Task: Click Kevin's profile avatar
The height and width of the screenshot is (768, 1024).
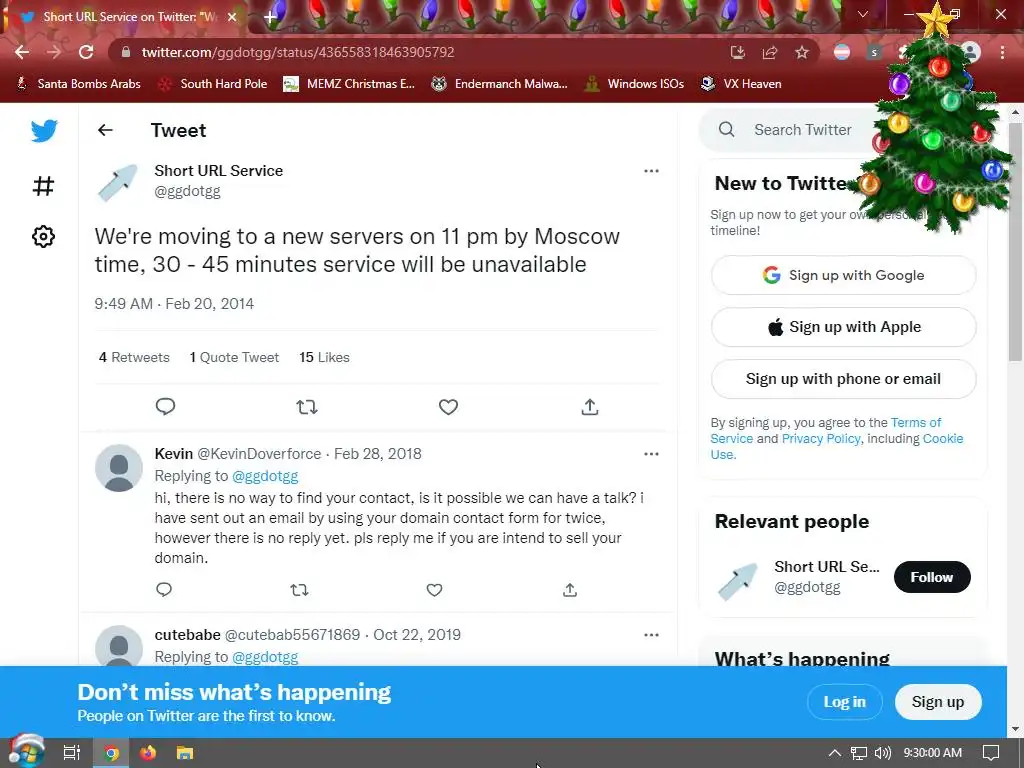Action: click(119, 468)
